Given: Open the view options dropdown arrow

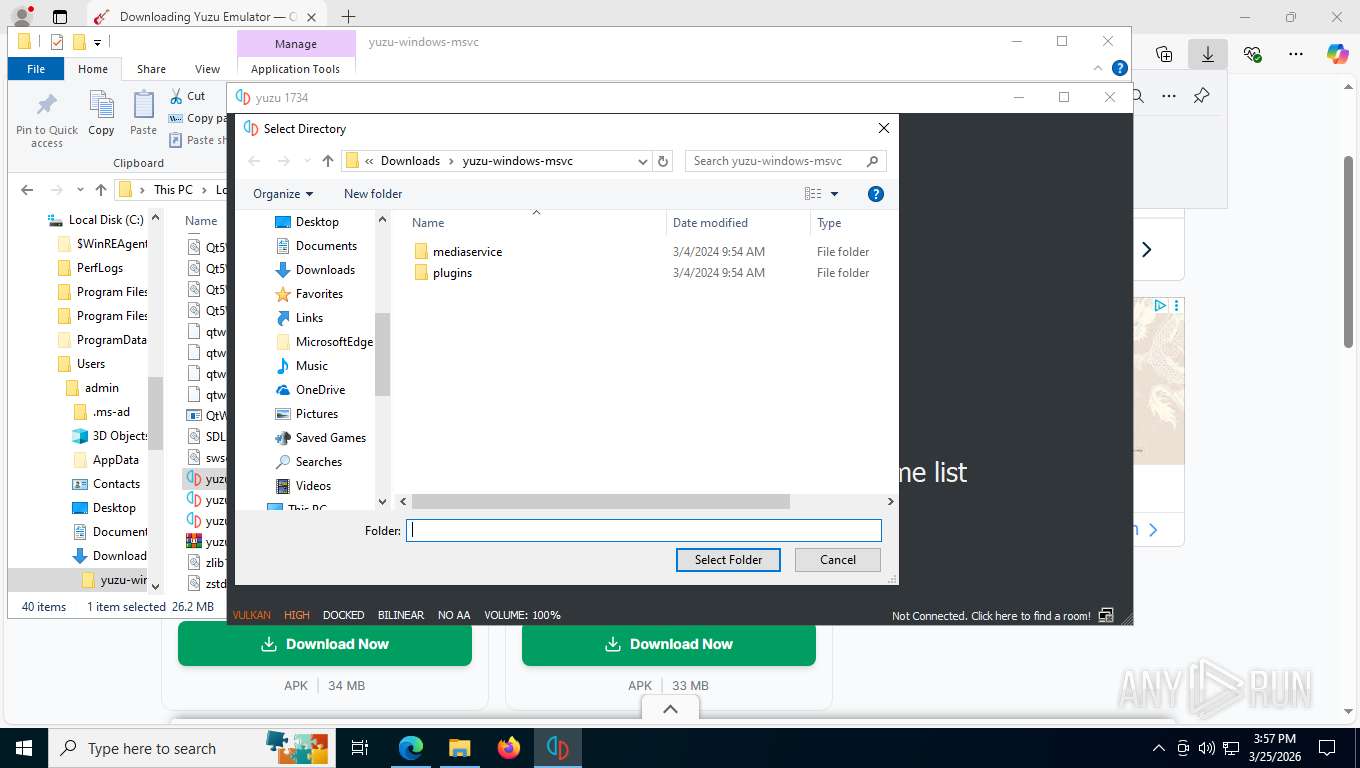Looking at the screenshot, I should coord(835,194).
